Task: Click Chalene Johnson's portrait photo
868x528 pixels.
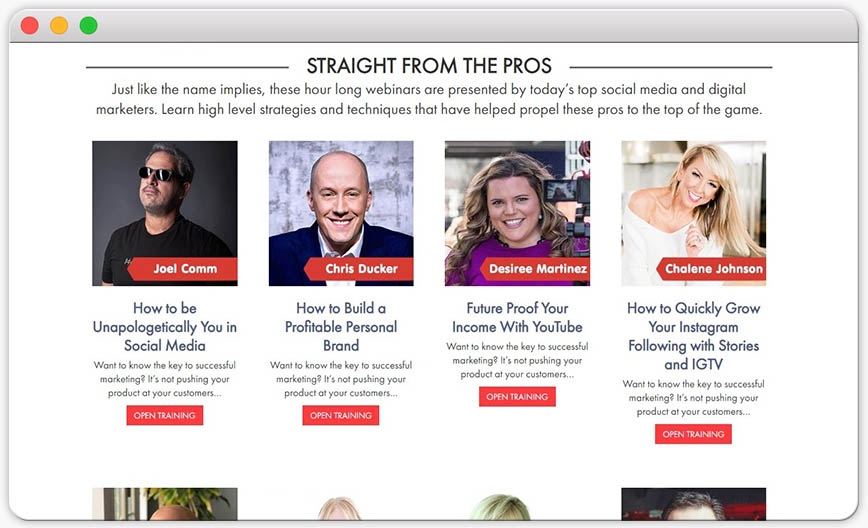Action: tap(694, 213)
